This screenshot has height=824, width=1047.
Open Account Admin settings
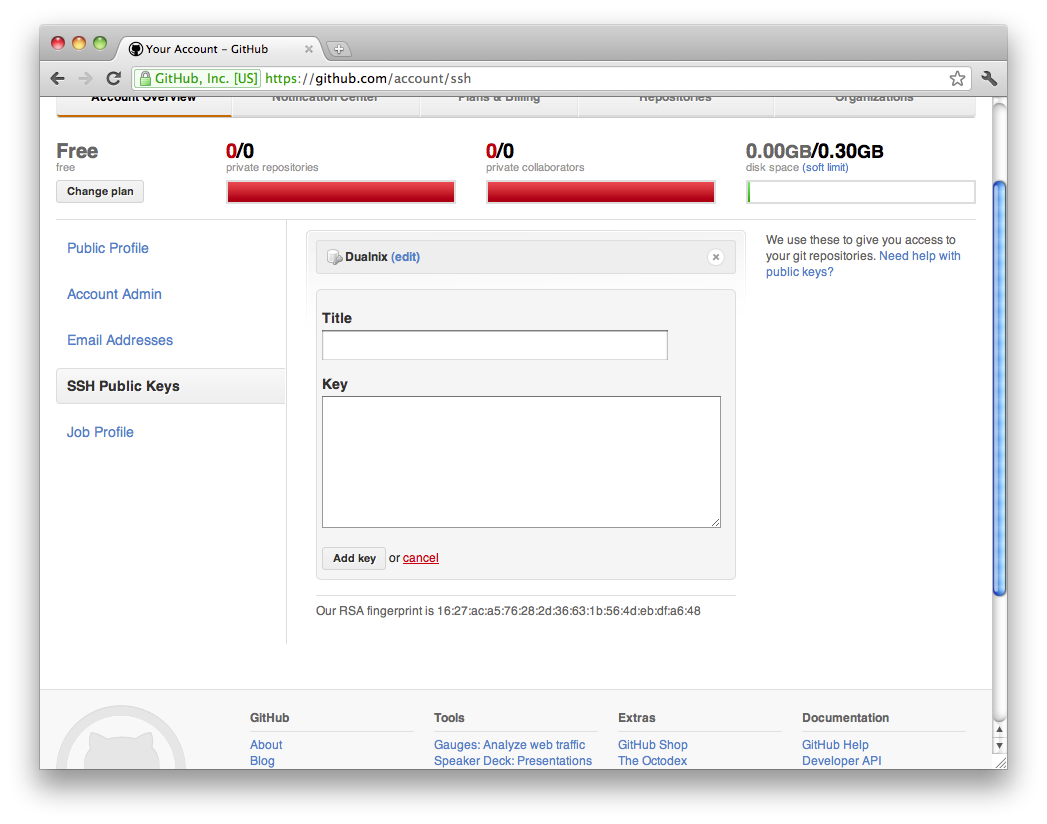(114, 294)
